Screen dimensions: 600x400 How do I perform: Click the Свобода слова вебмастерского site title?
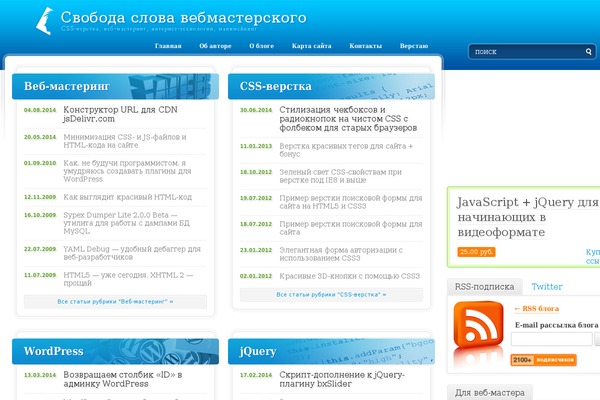(184, 18)
